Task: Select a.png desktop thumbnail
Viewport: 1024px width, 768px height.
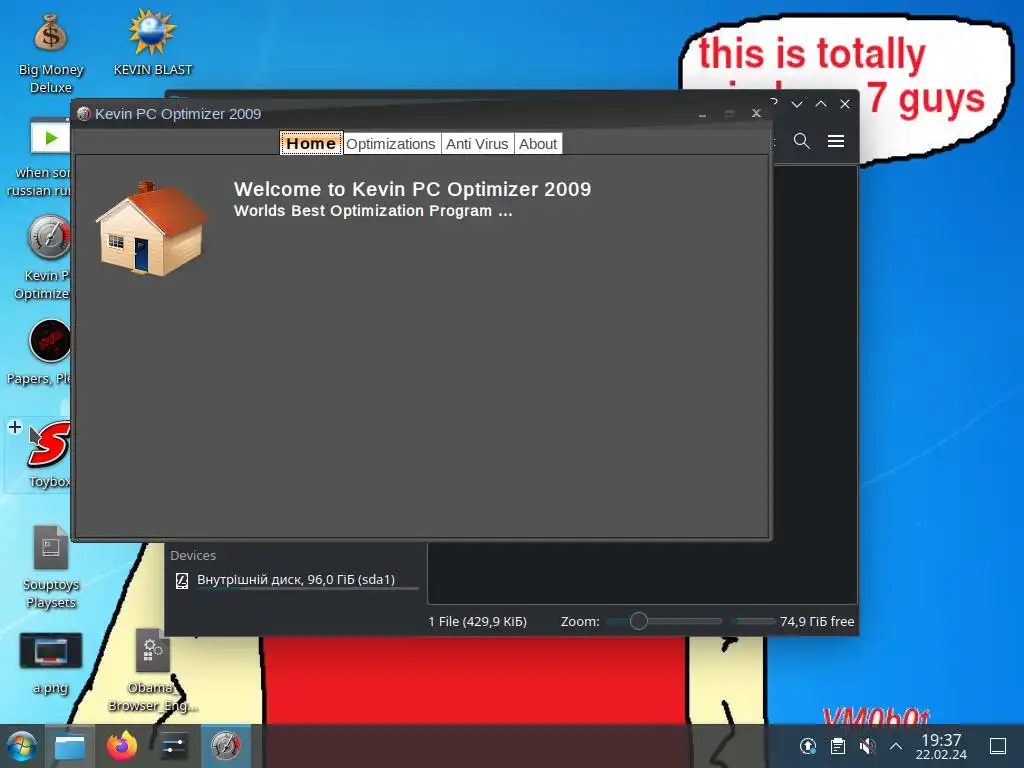Action: [51, 662]
